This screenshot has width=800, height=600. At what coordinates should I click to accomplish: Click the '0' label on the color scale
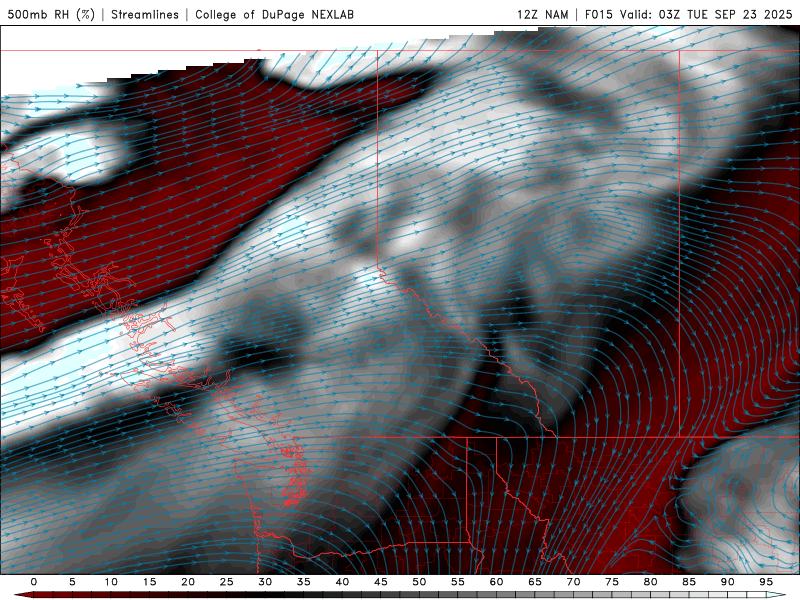click(x=34, y=582)
